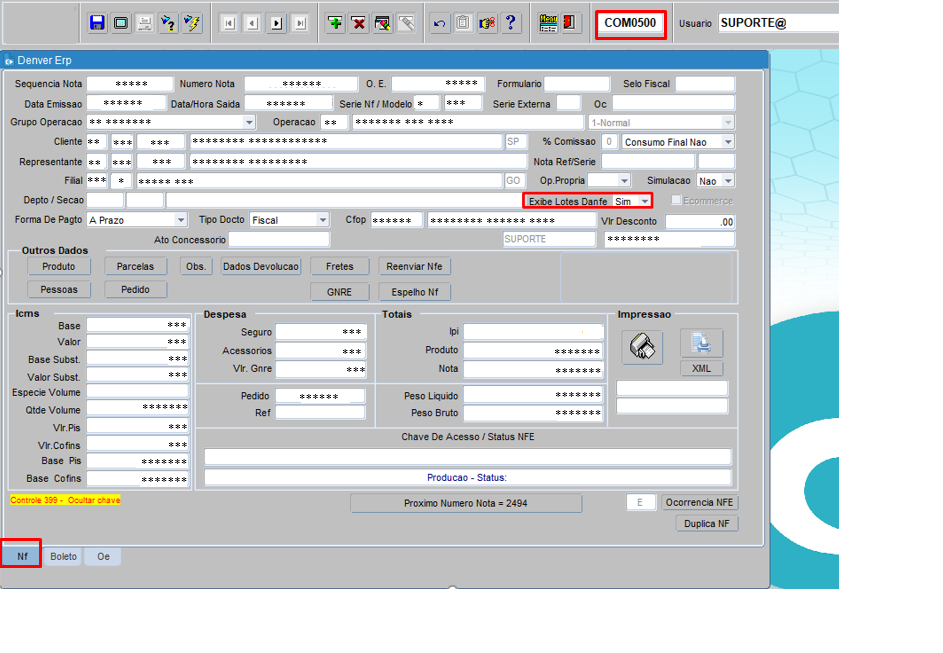This screenshot has height=653, width=943.
Task: Switch to the Boleto tab
Action: pyautogui.click(x=62, y=555)
